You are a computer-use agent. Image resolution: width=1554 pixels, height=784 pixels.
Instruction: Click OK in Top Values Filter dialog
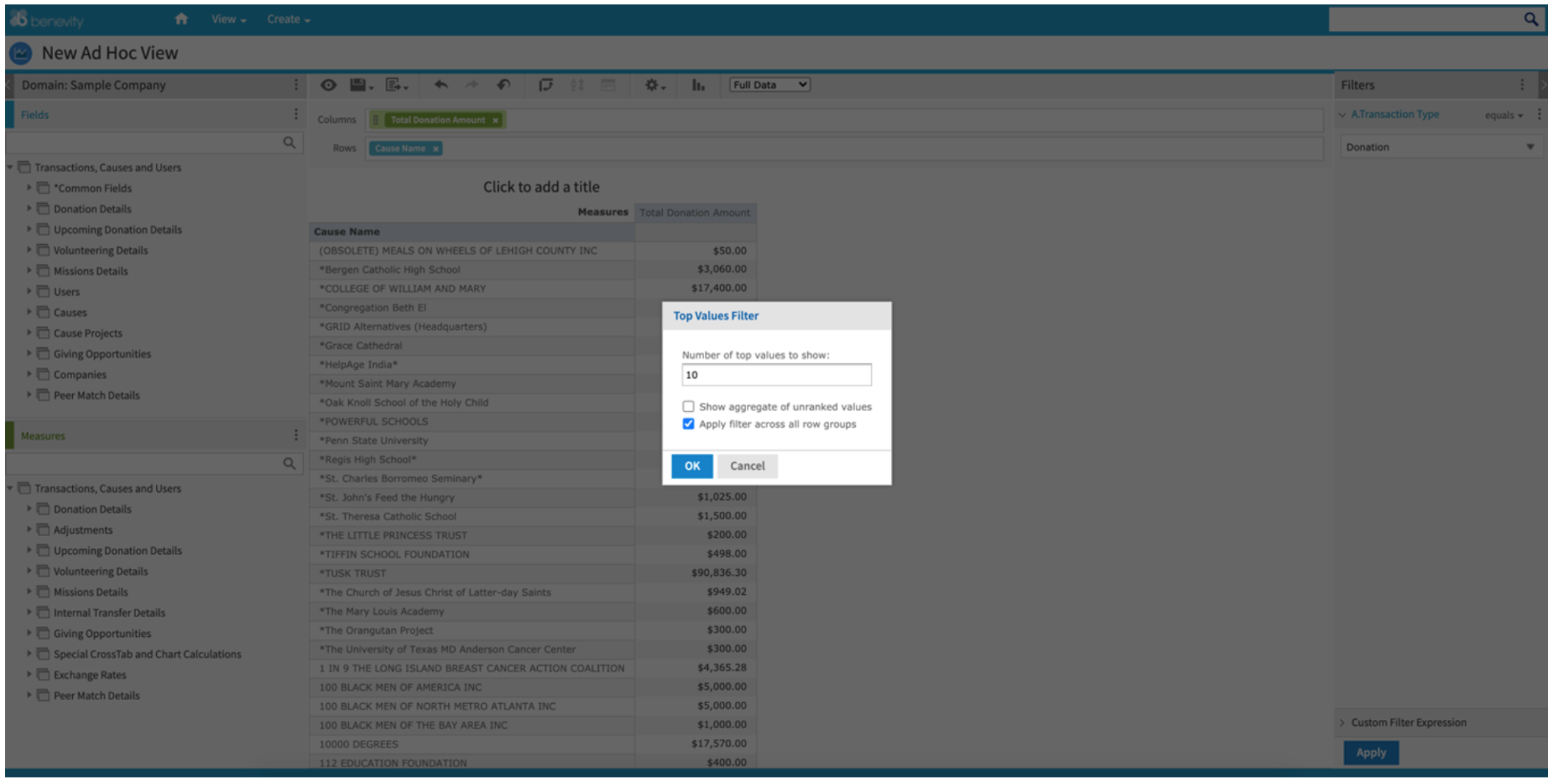coord(691,466)
